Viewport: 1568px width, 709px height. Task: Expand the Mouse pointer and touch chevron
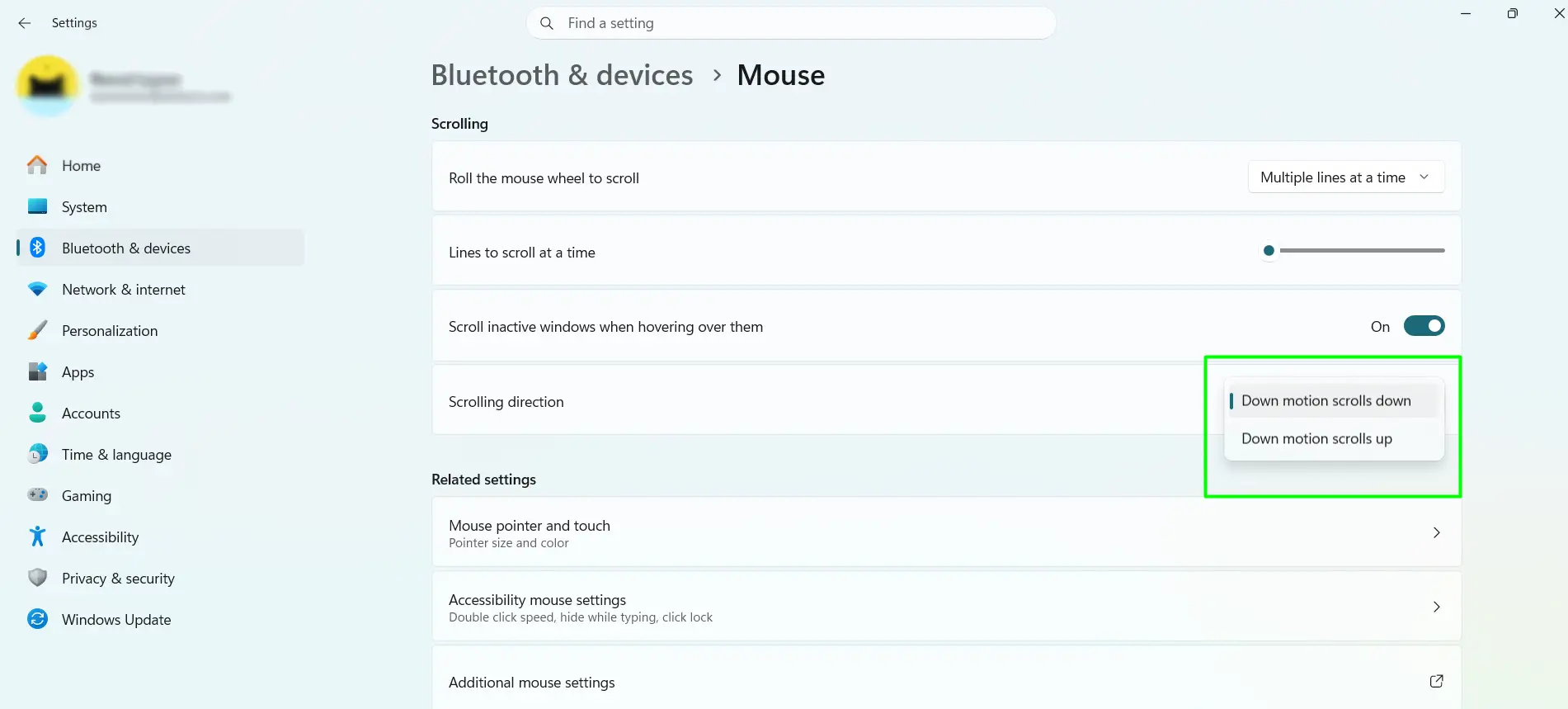(x=1436, y=532)
